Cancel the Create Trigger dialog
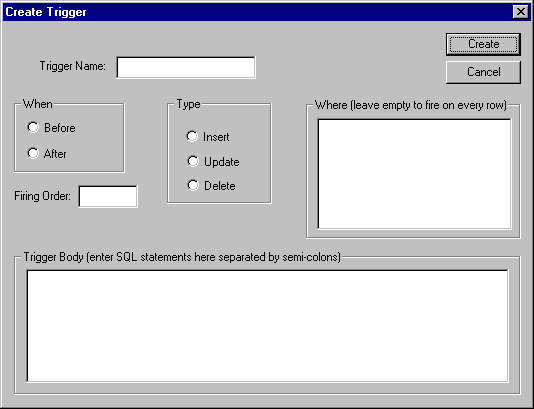This screenshot has width=534, height=409. [483, 72]
